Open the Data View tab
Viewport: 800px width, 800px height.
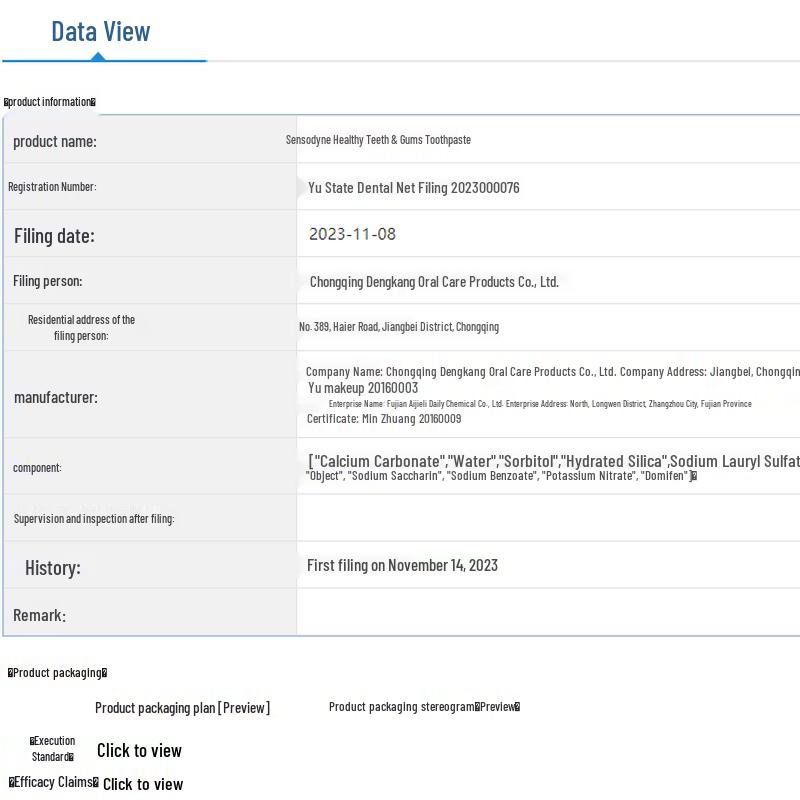coord(101,32)
